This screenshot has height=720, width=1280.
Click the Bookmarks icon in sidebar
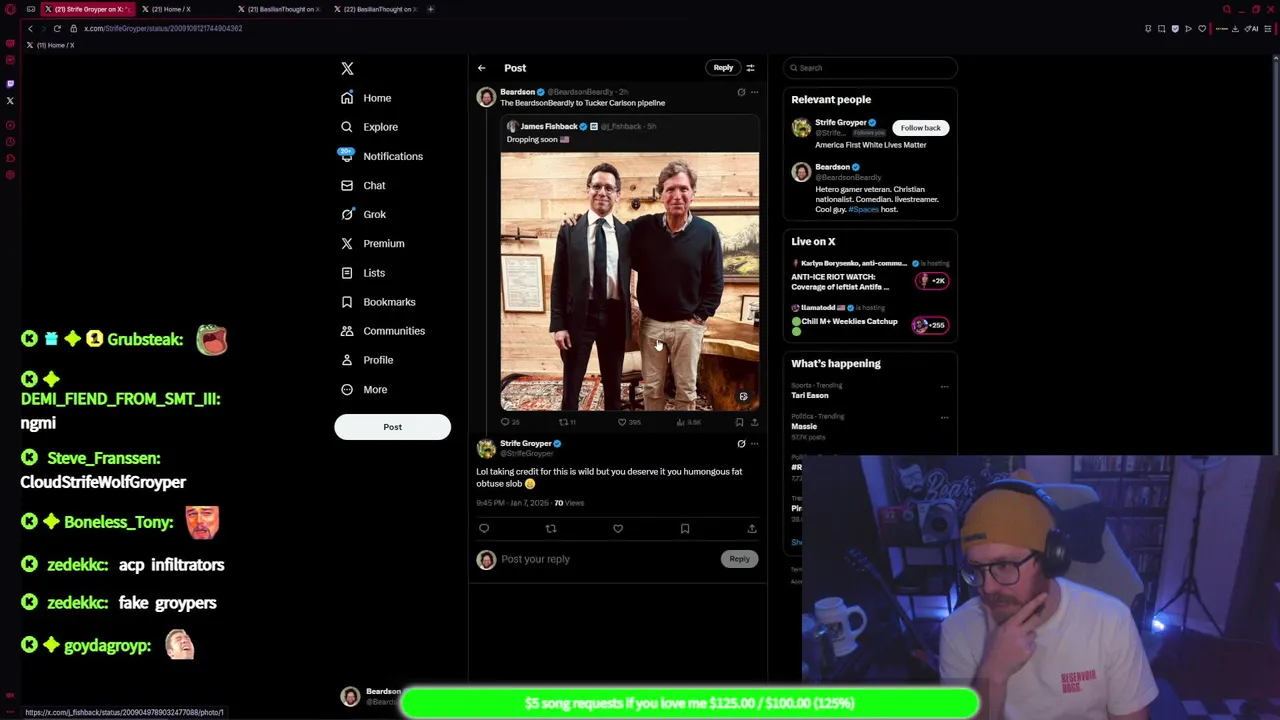click(347, 302)
